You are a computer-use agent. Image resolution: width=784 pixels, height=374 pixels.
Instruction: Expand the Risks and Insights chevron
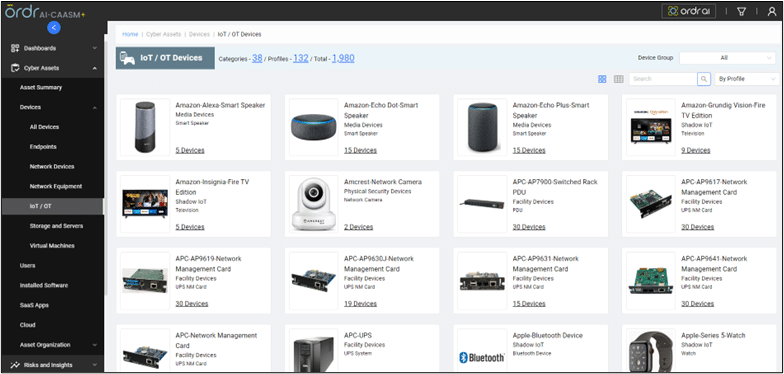click(95, 365)
